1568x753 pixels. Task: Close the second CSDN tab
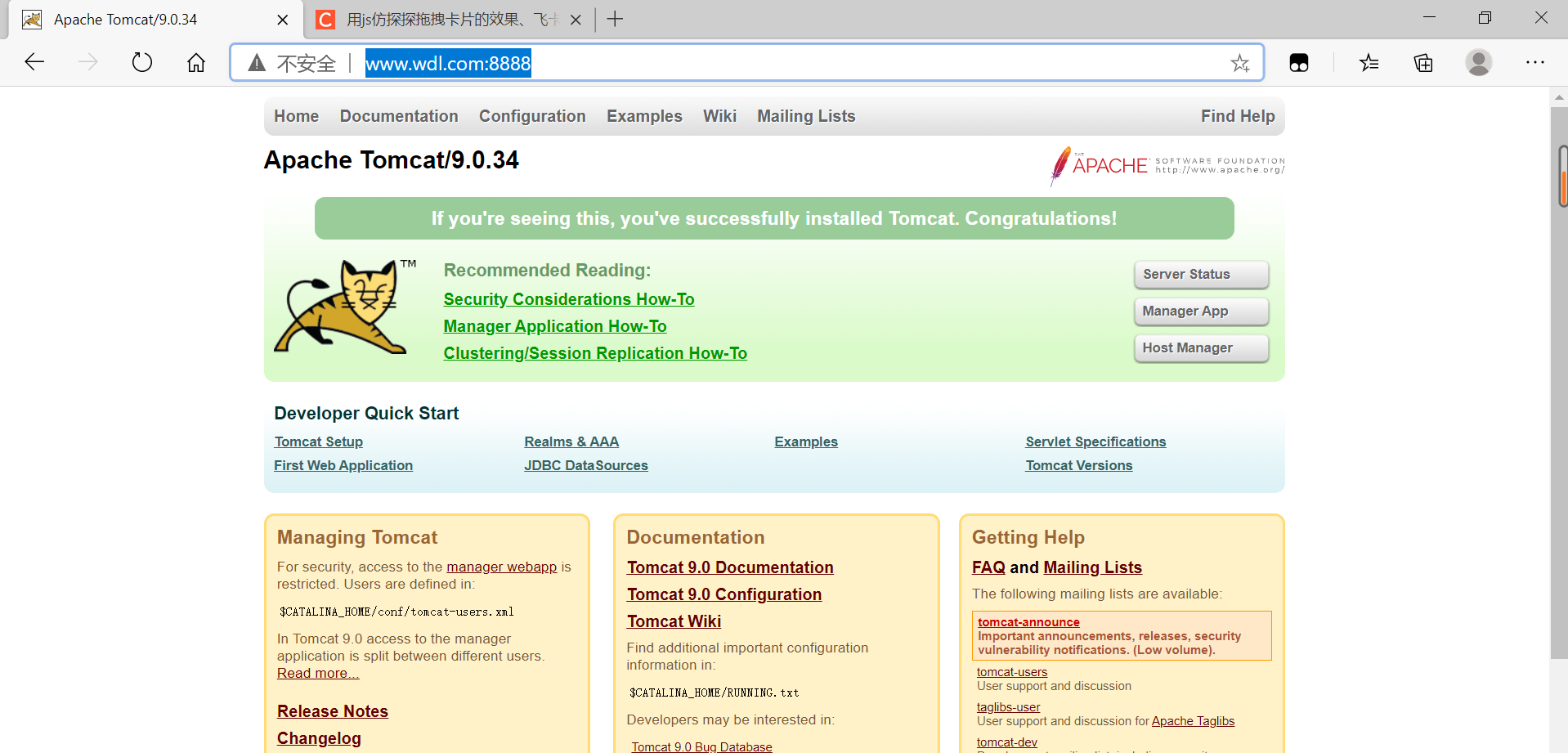pos(576,20)
